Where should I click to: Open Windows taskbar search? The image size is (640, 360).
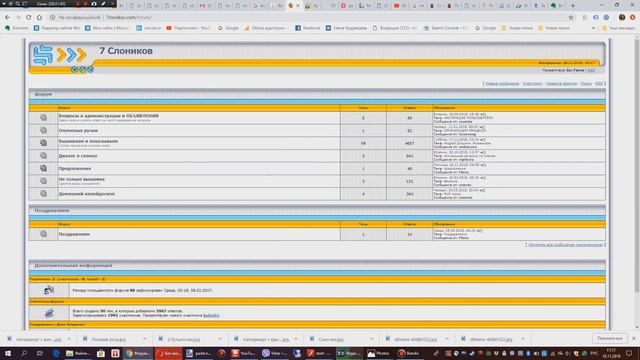pos(24,353)
